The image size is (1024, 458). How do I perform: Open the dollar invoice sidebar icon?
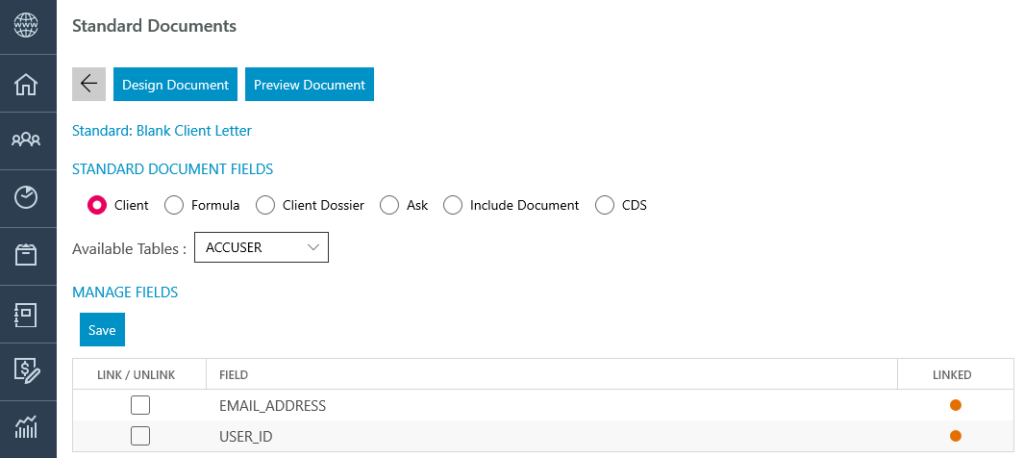point(27,370)
